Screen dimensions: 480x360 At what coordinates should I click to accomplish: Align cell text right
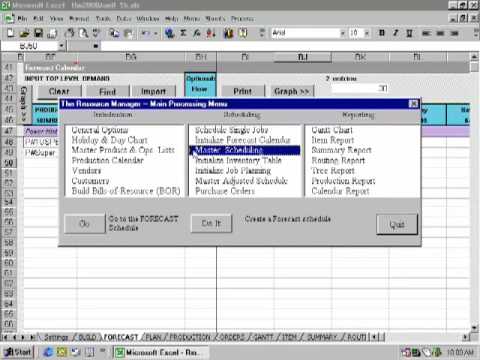(x=454, y=33)
